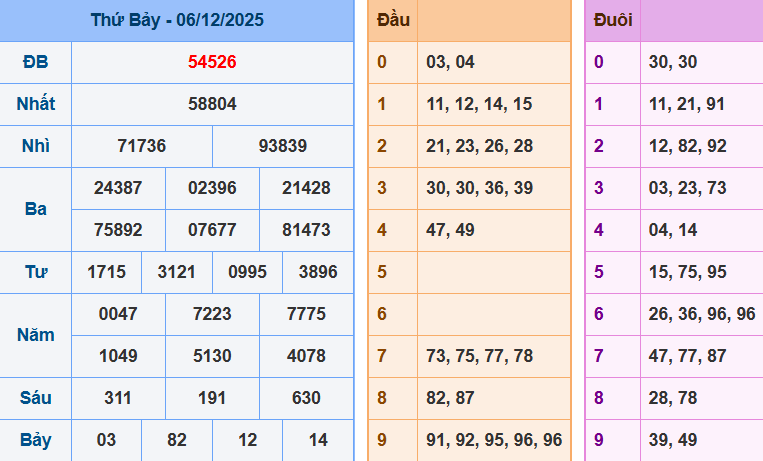
Task: Click sixth prize number 191
Action: pos(212,398)
